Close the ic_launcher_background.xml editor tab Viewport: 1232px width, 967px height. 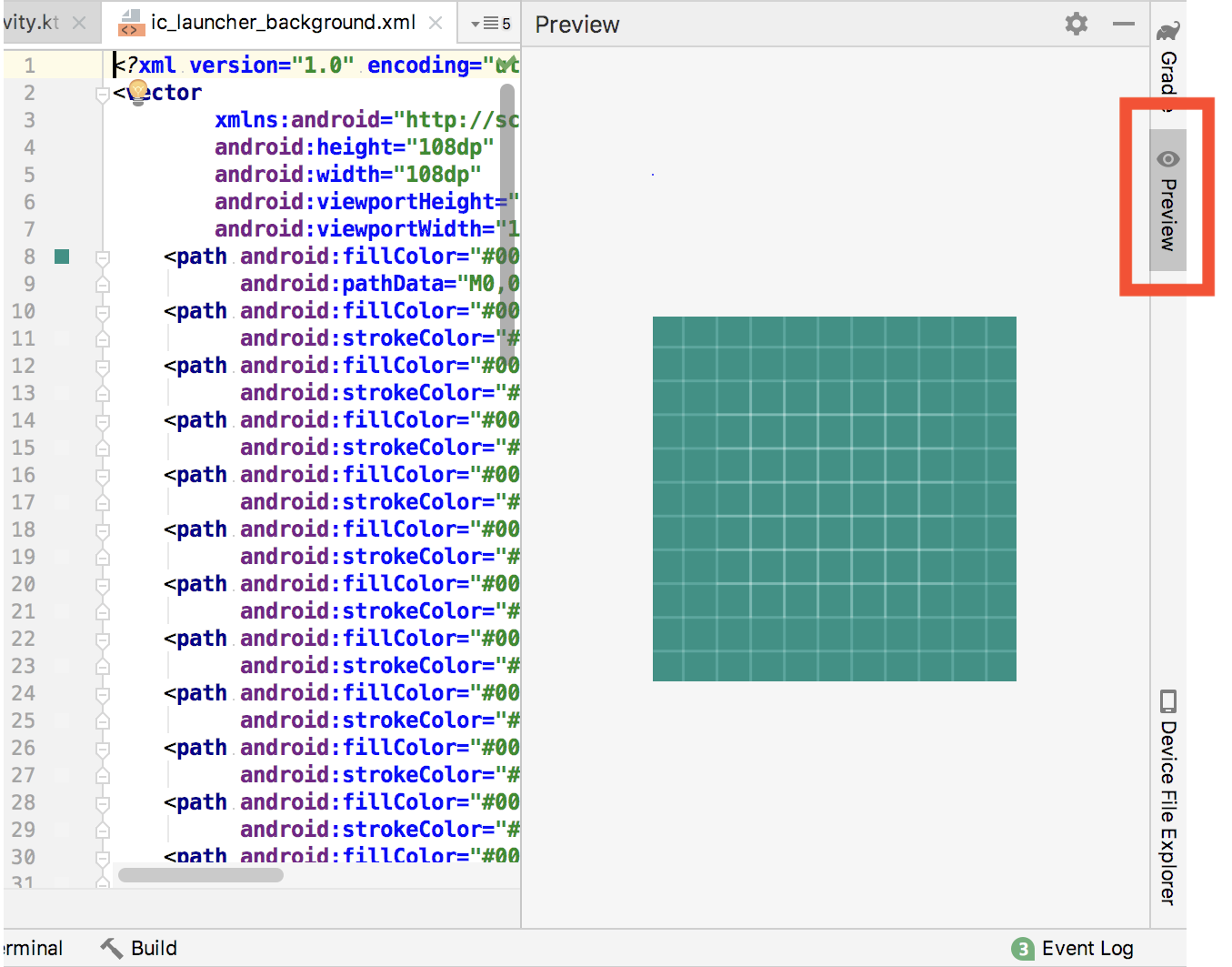(436, 23)
